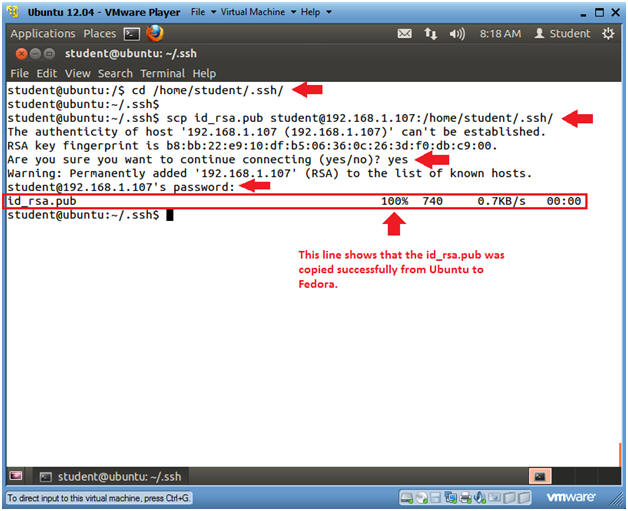Screen dimensions: 628x511
Task: Click the CD/DVD drive device icon
Action: click(x=421, y=498)
